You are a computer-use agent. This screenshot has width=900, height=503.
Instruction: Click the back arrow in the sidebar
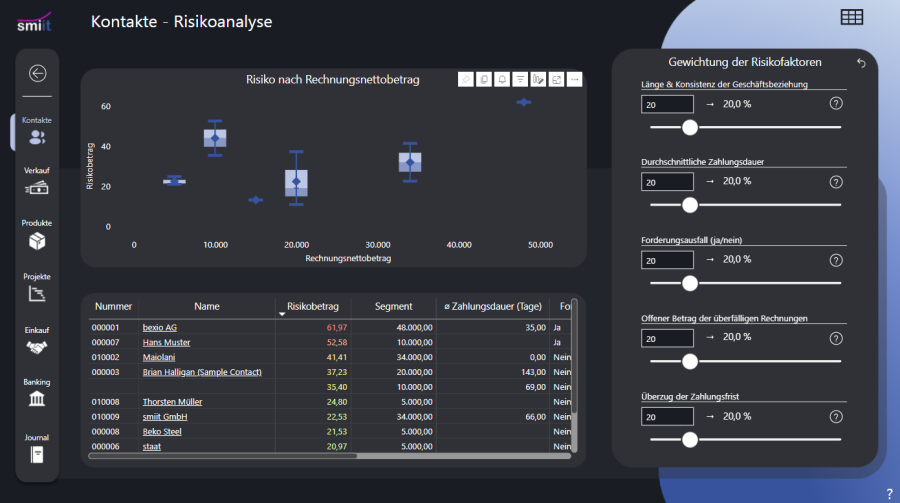(x=38, y=73)
